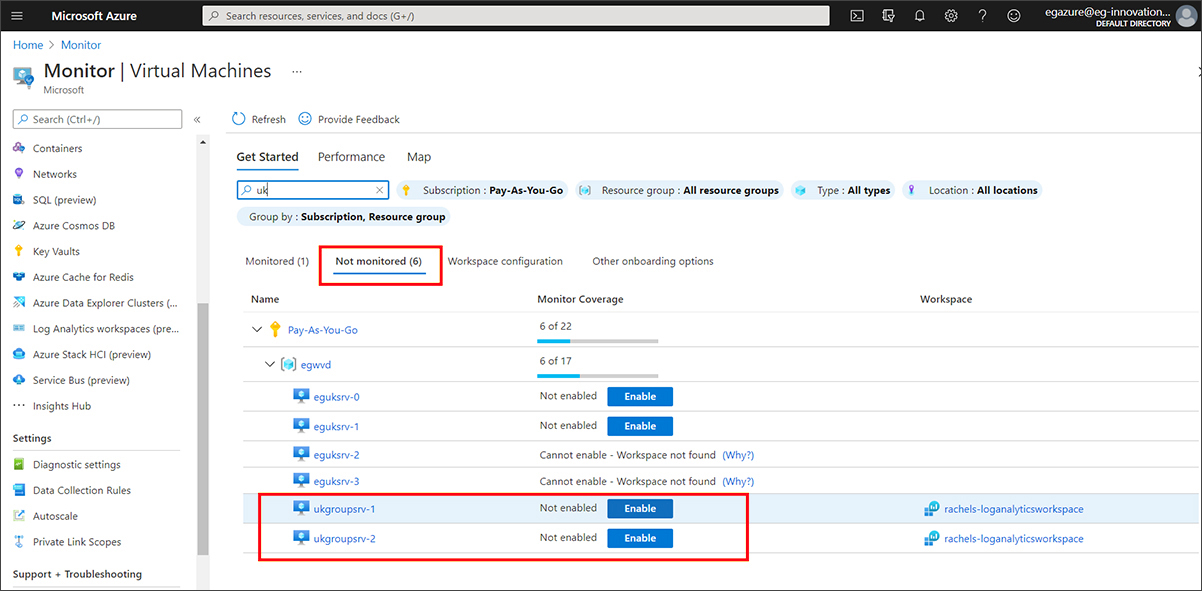Open Insights Hub in the sidebar

[62, 406]
